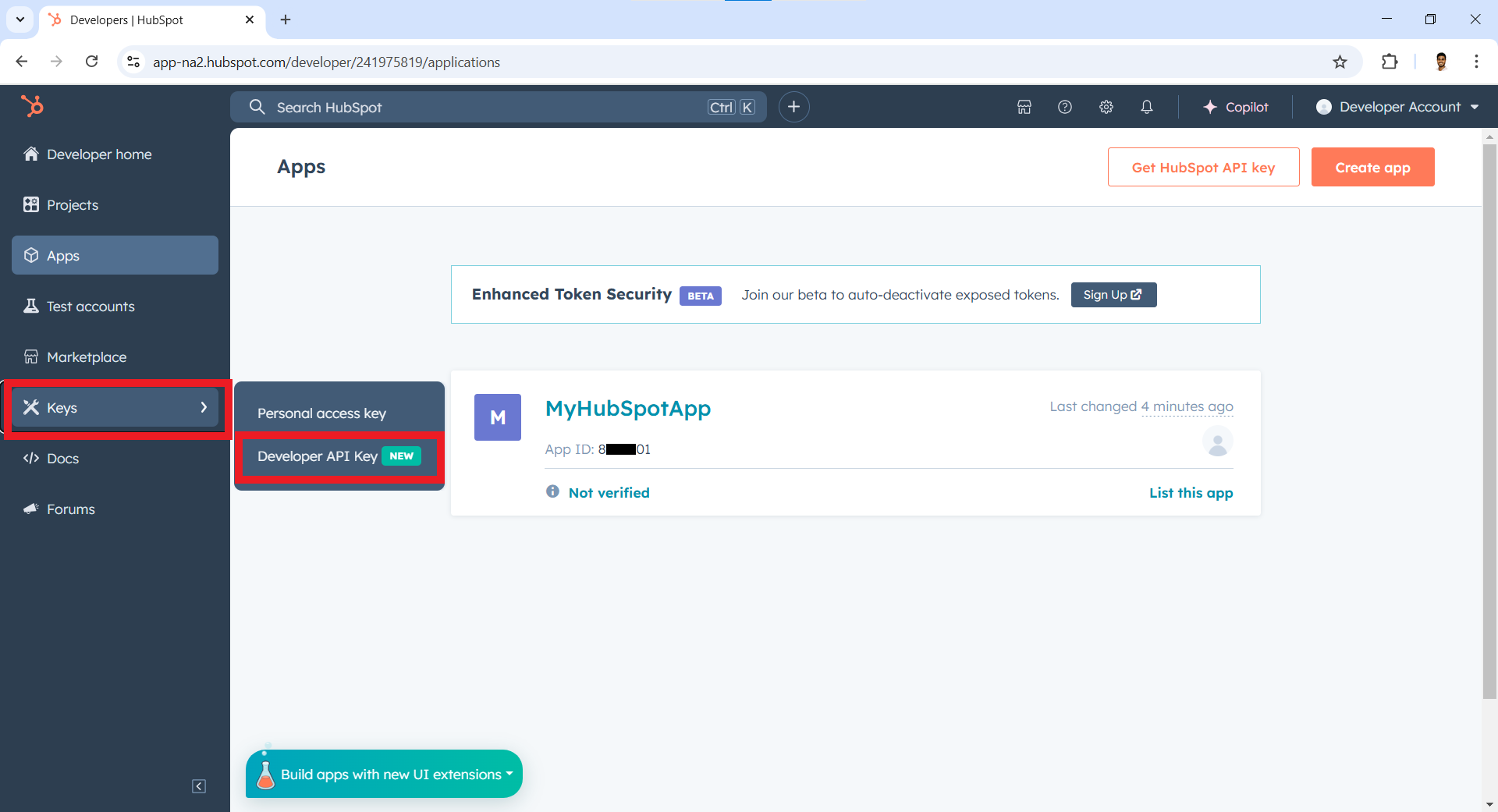Bookmark this page with star icon

[x=1340, y=62]
